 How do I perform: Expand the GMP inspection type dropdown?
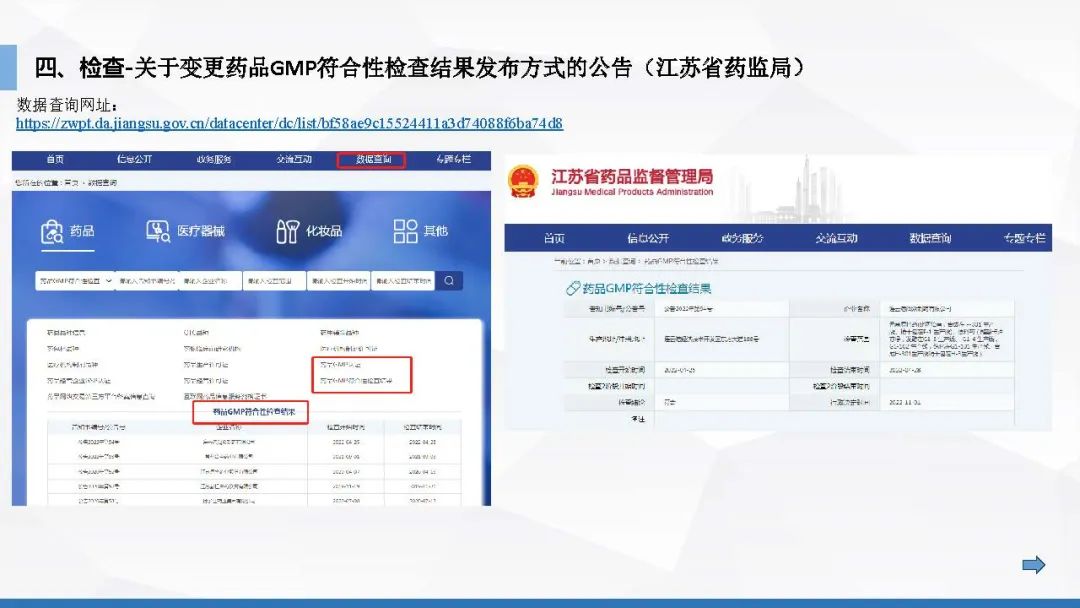[74, 281]
